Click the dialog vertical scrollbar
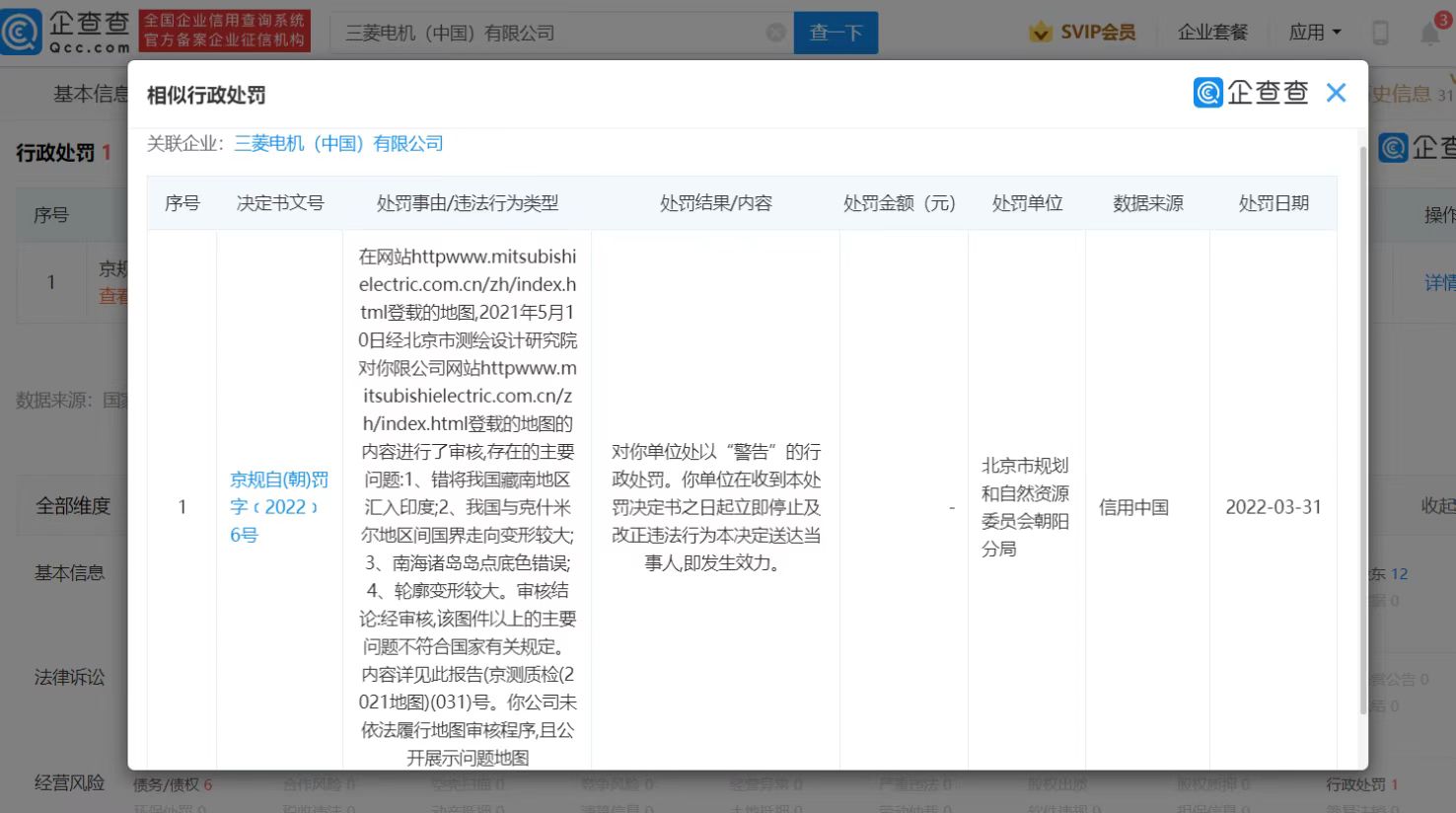Image resolution: width=1456 pixels, height=813 pixels. coord(1363,430)
